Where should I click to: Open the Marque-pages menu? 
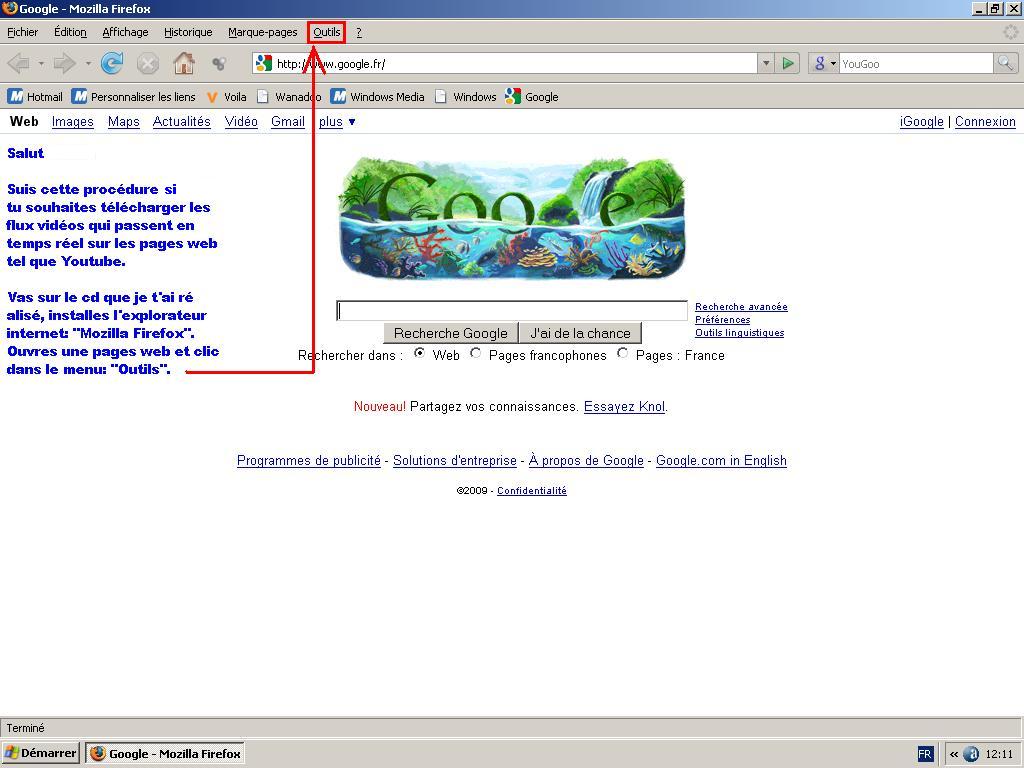[262, 32]
